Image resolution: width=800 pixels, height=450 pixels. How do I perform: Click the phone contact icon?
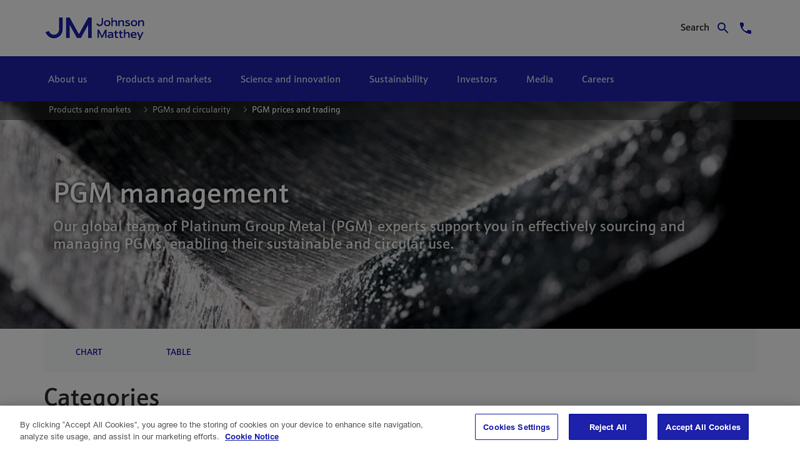click(745, 28)
